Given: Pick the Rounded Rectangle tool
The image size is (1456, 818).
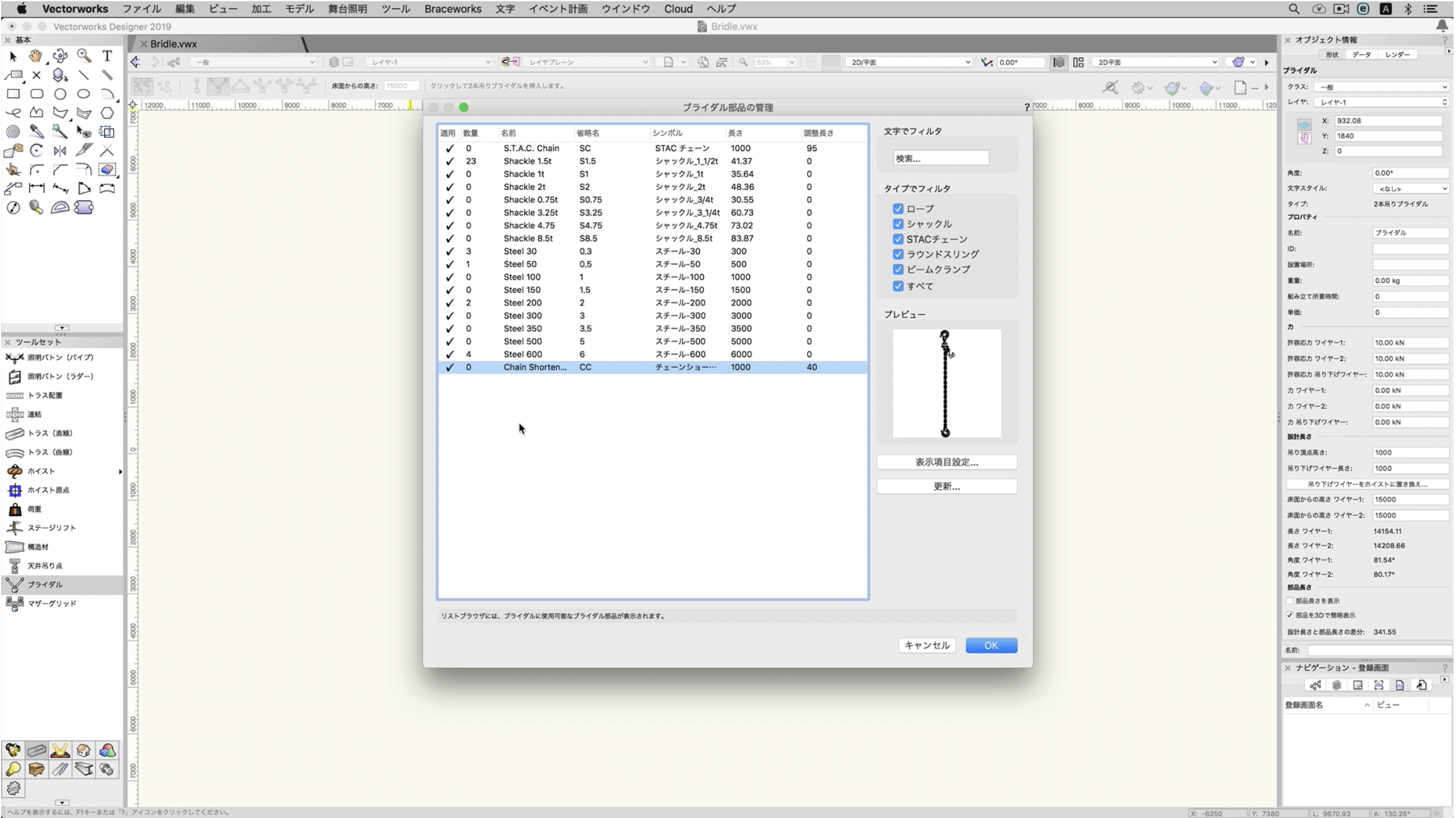Looking at the screenshot, I should [x=37, y=94].
